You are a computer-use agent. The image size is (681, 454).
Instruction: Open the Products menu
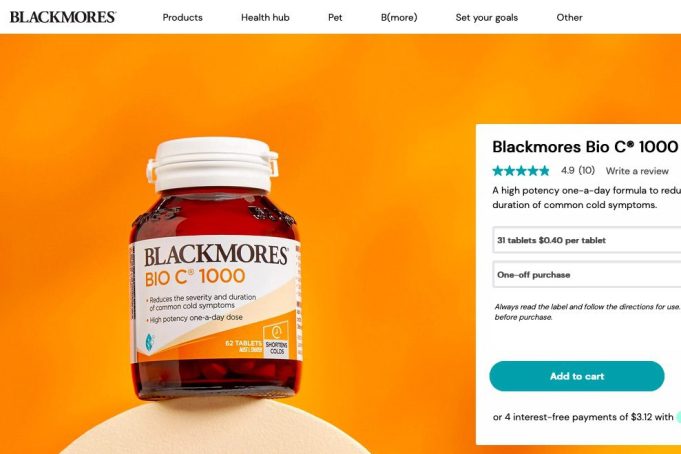[x=182, y=18]
